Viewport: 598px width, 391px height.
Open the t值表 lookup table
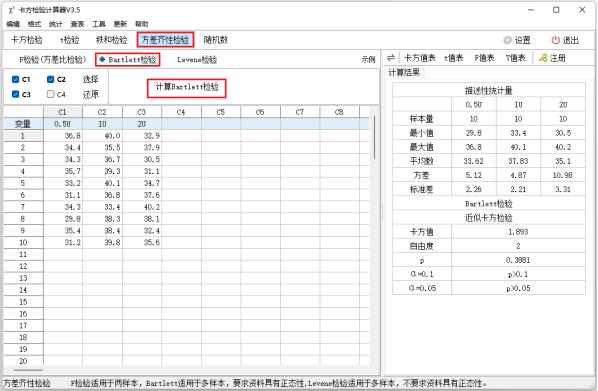454,58
